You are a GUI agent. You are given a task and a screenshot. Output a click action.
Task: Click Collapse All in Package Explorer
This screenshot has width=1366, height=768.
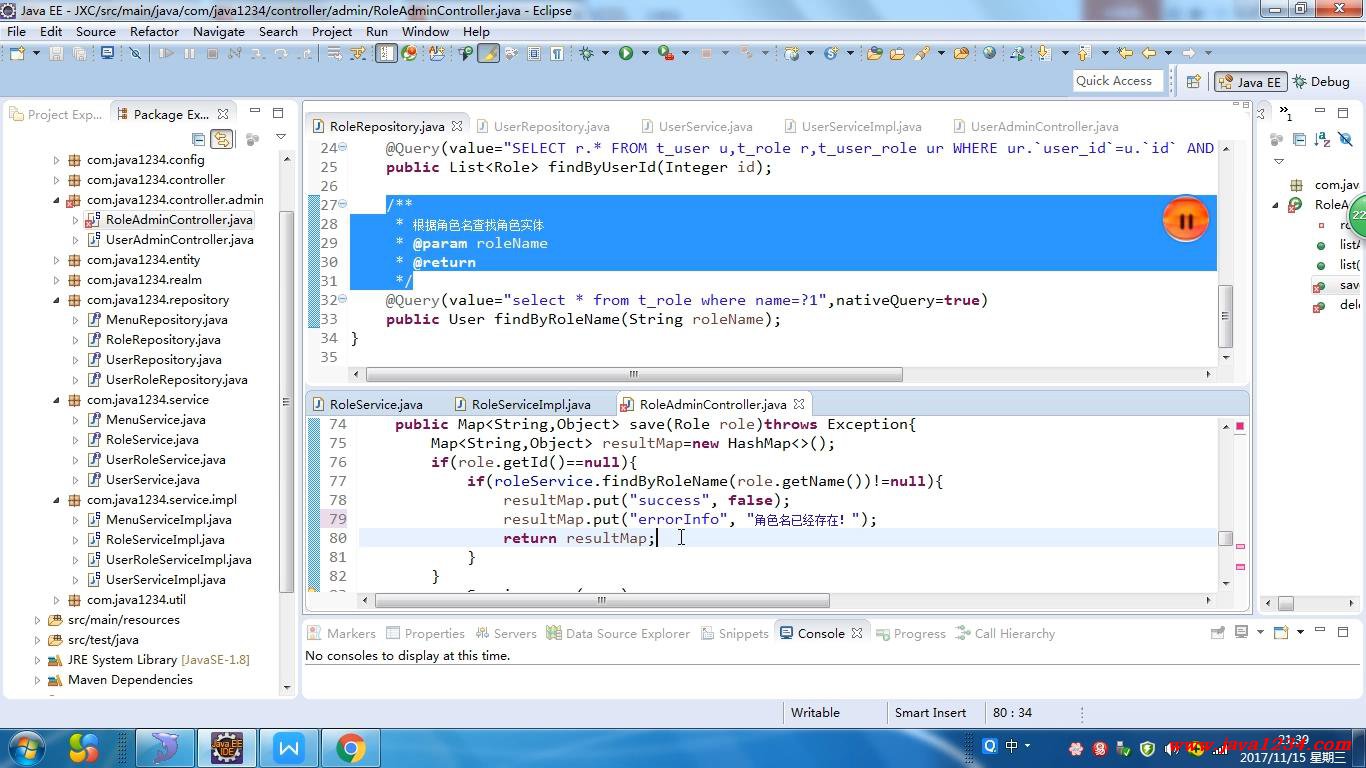tap(199, 139)
